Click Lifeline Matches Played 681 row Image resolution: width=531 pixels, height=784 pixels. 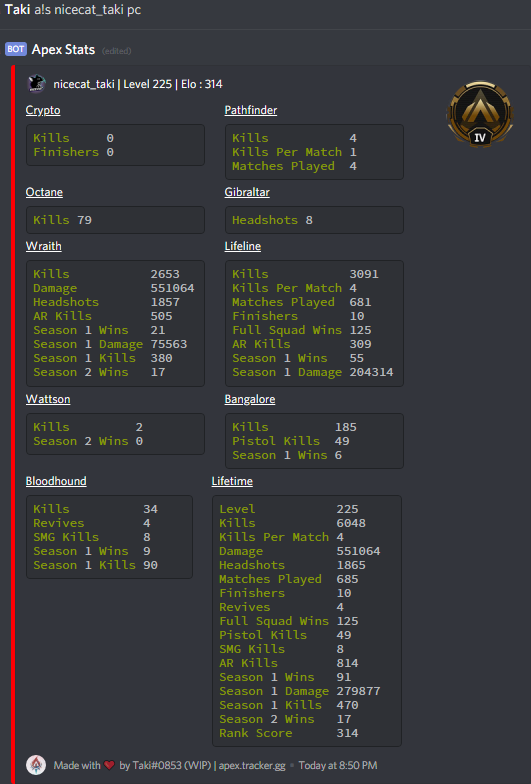(302, 302)
